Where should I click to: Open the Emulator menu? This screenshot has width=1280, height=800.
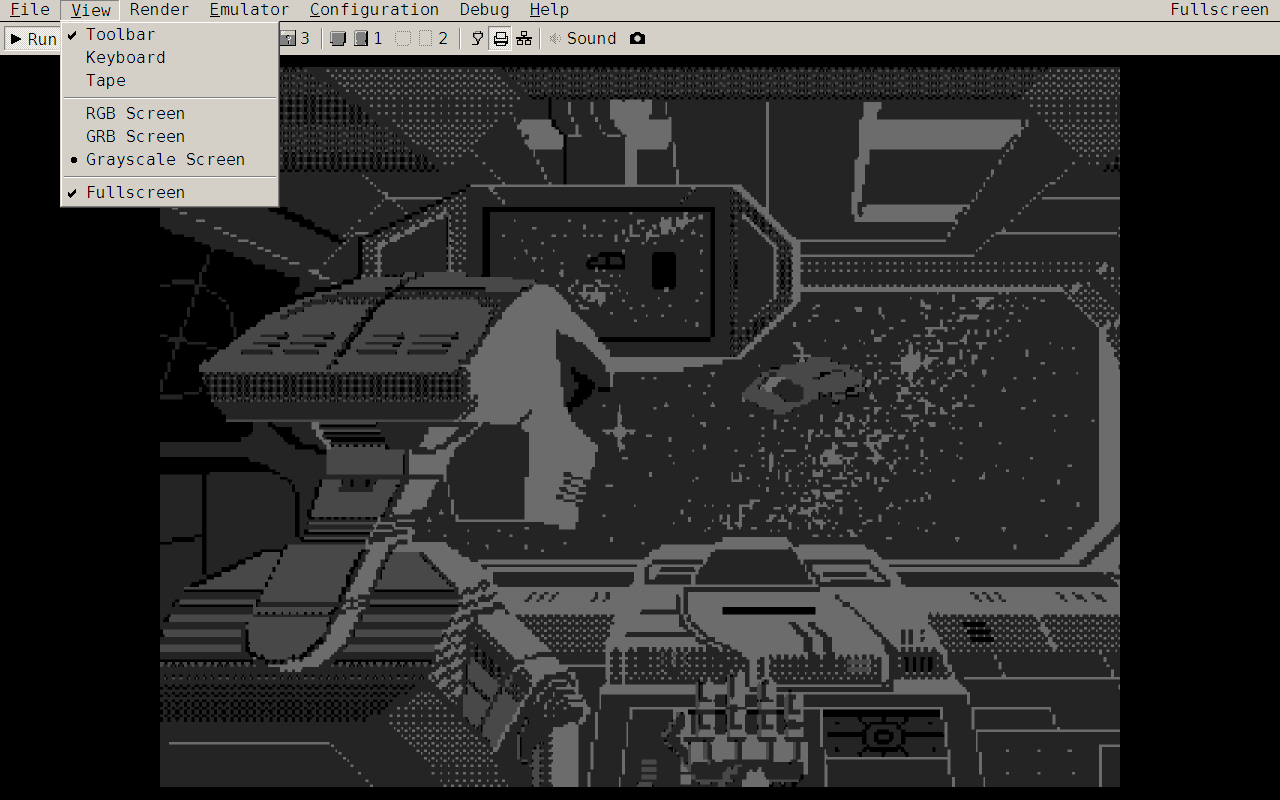[x=249, y=10]
